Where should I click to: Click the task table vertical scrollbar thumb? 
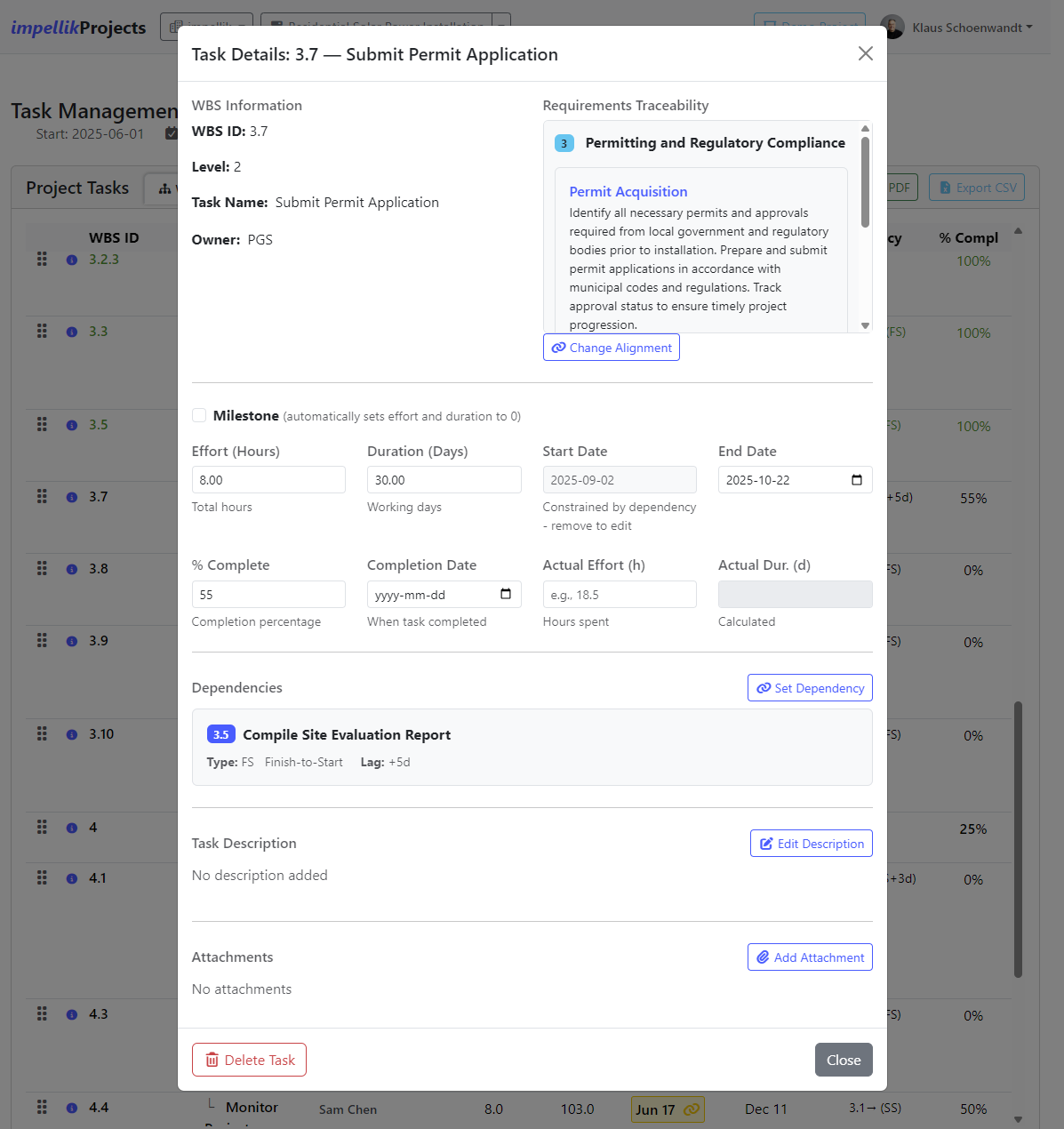click(x=1018, y=839)
